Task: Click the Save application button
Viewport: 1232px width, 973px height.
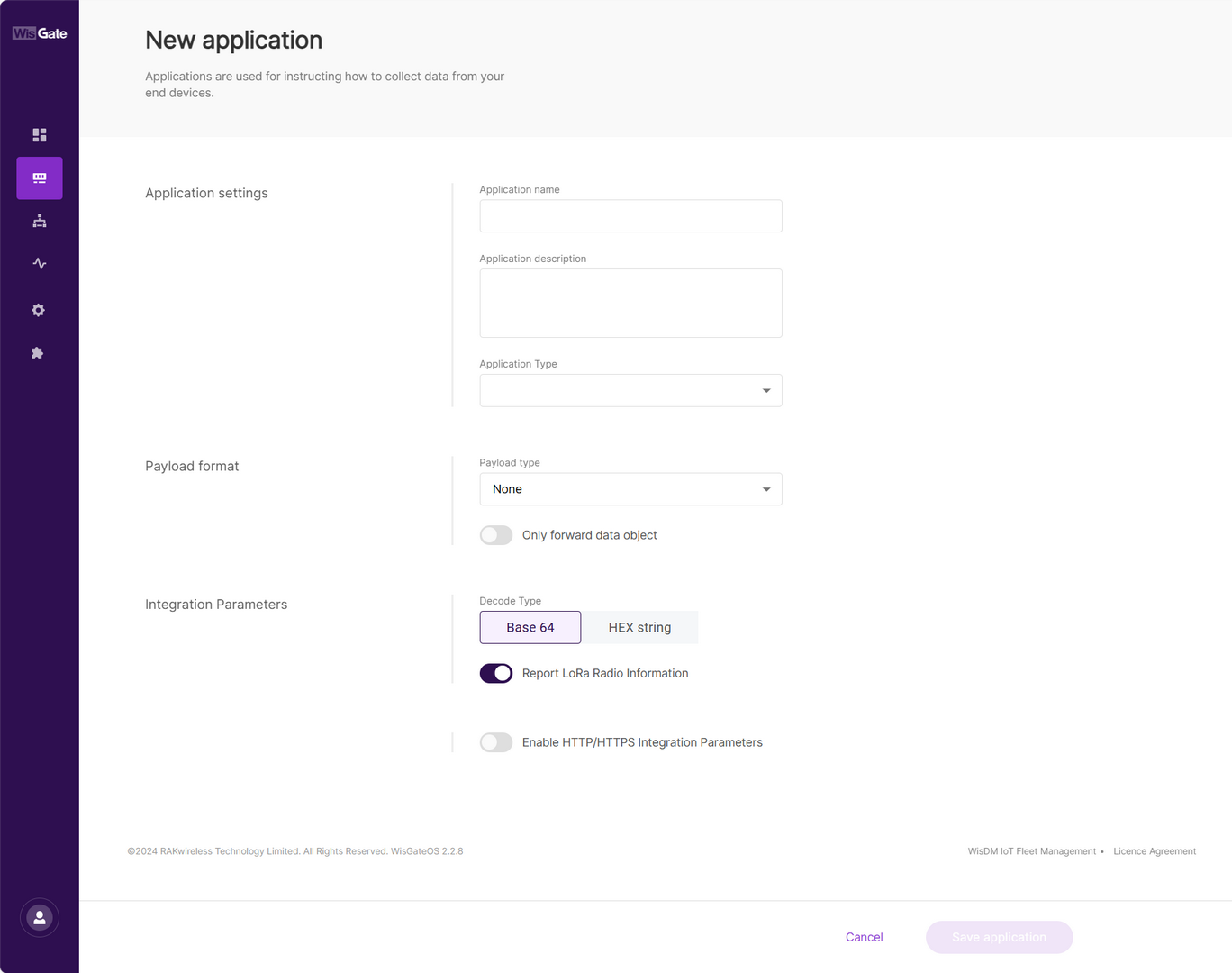Action: pyautogui.click(x=1000, y=937)
